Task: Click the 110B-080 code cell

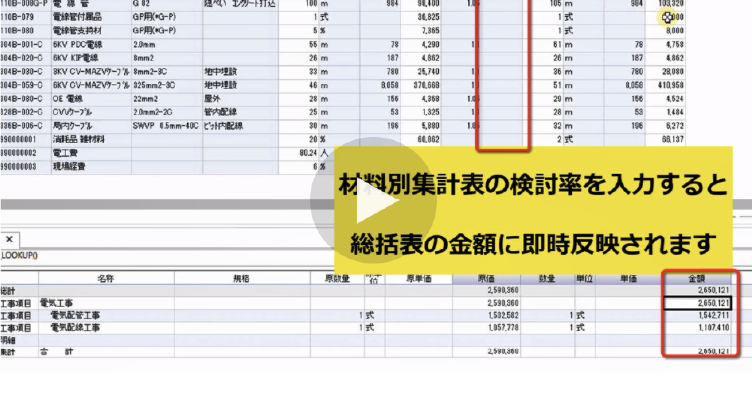Action: (x=25, y=31)
